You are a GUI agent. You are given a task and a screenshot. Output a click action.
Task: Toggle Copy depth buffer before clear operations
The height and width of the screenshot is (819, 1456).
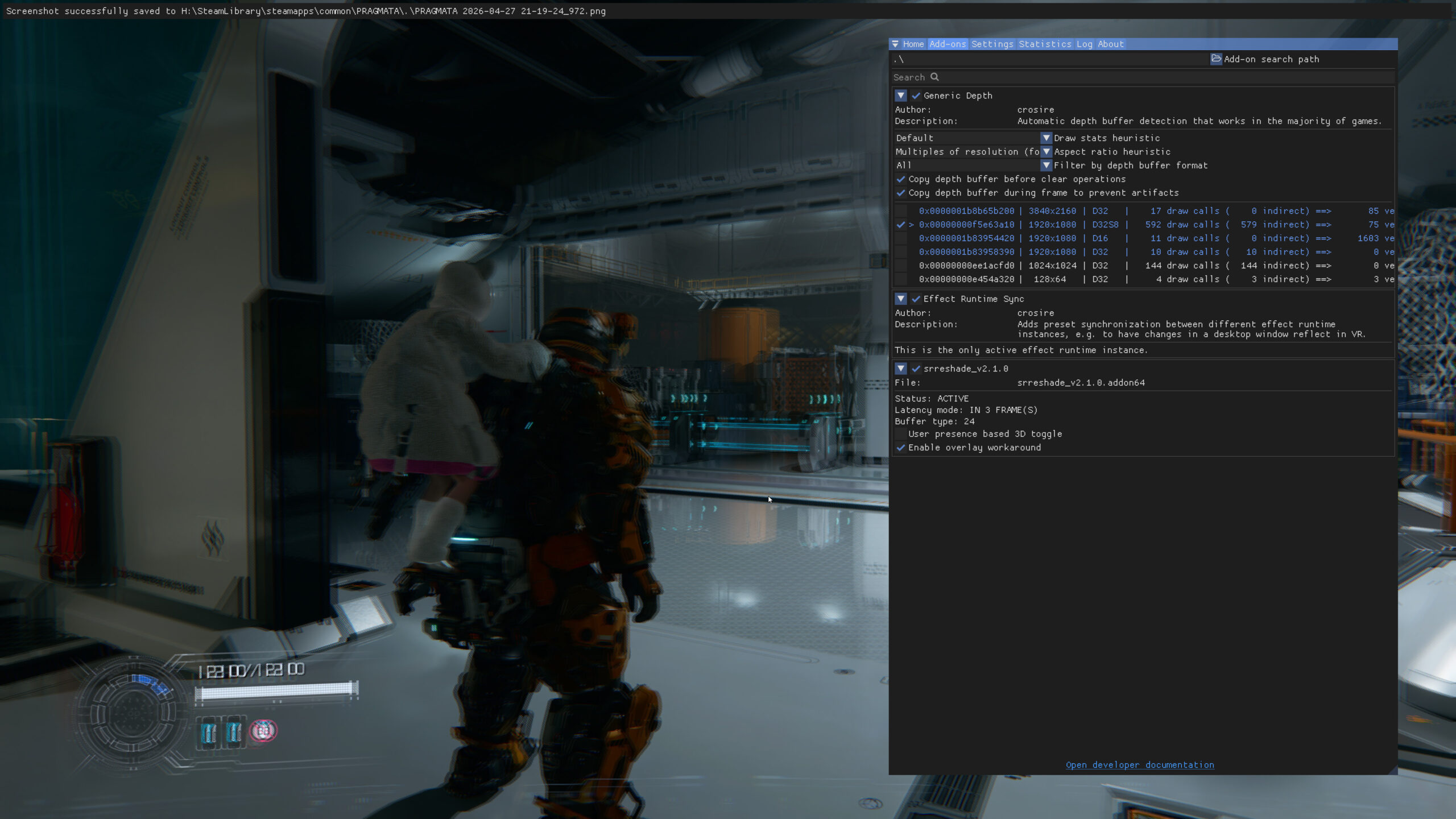click(901, 179)
